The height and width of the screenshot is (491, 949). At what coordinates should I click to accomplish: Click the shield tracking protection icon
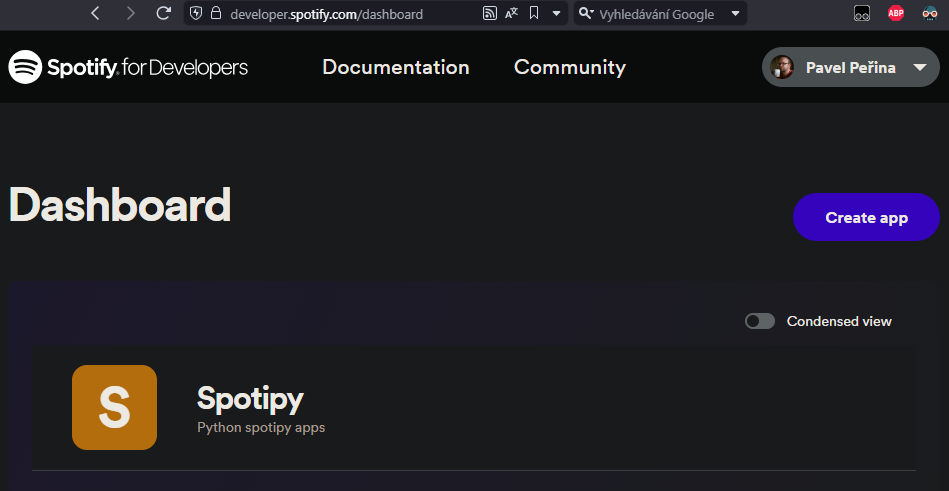tap(196, 14)
